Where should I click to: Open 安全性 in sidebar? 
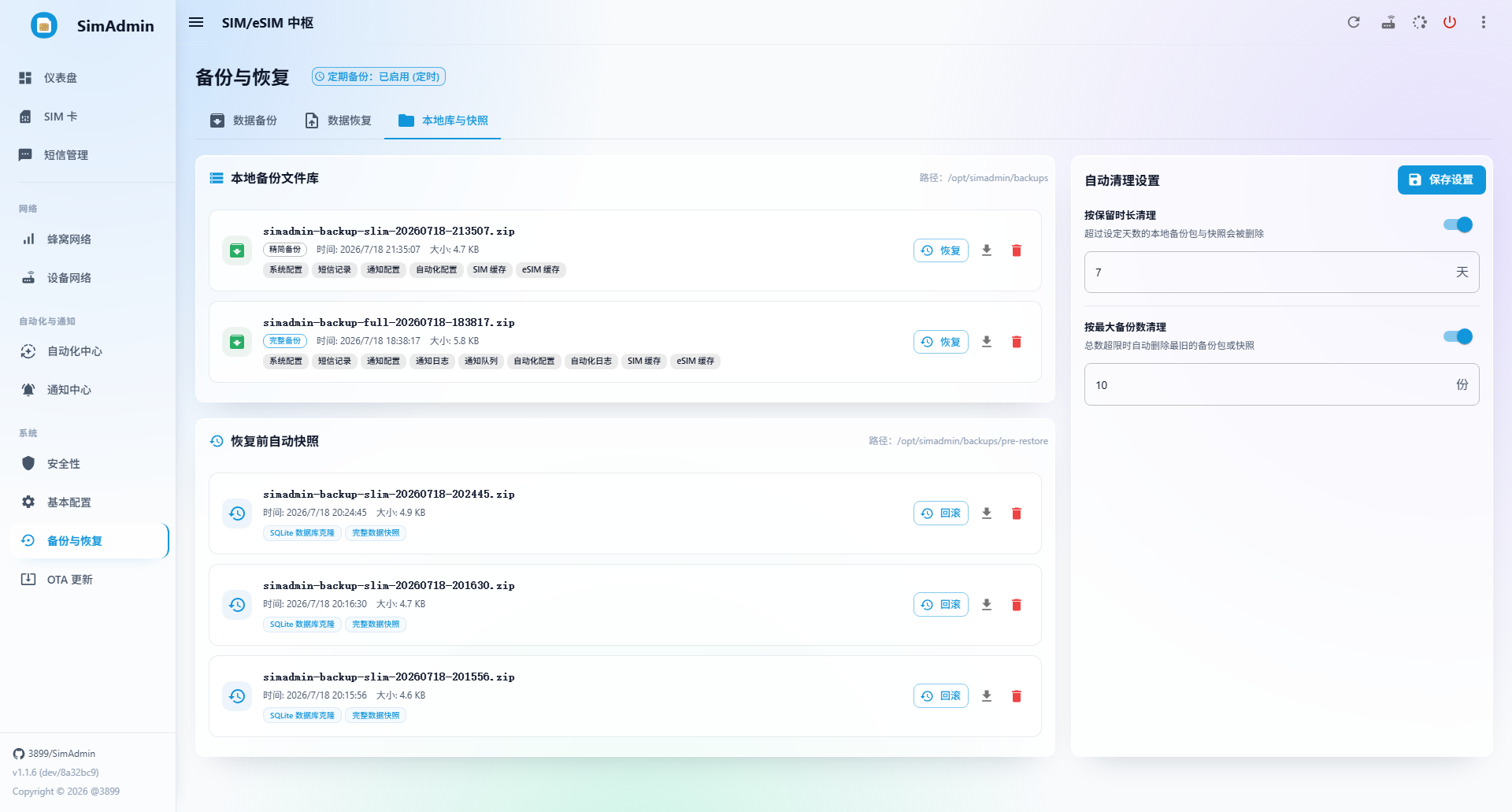pyautogui.click(x=87, y=464)
